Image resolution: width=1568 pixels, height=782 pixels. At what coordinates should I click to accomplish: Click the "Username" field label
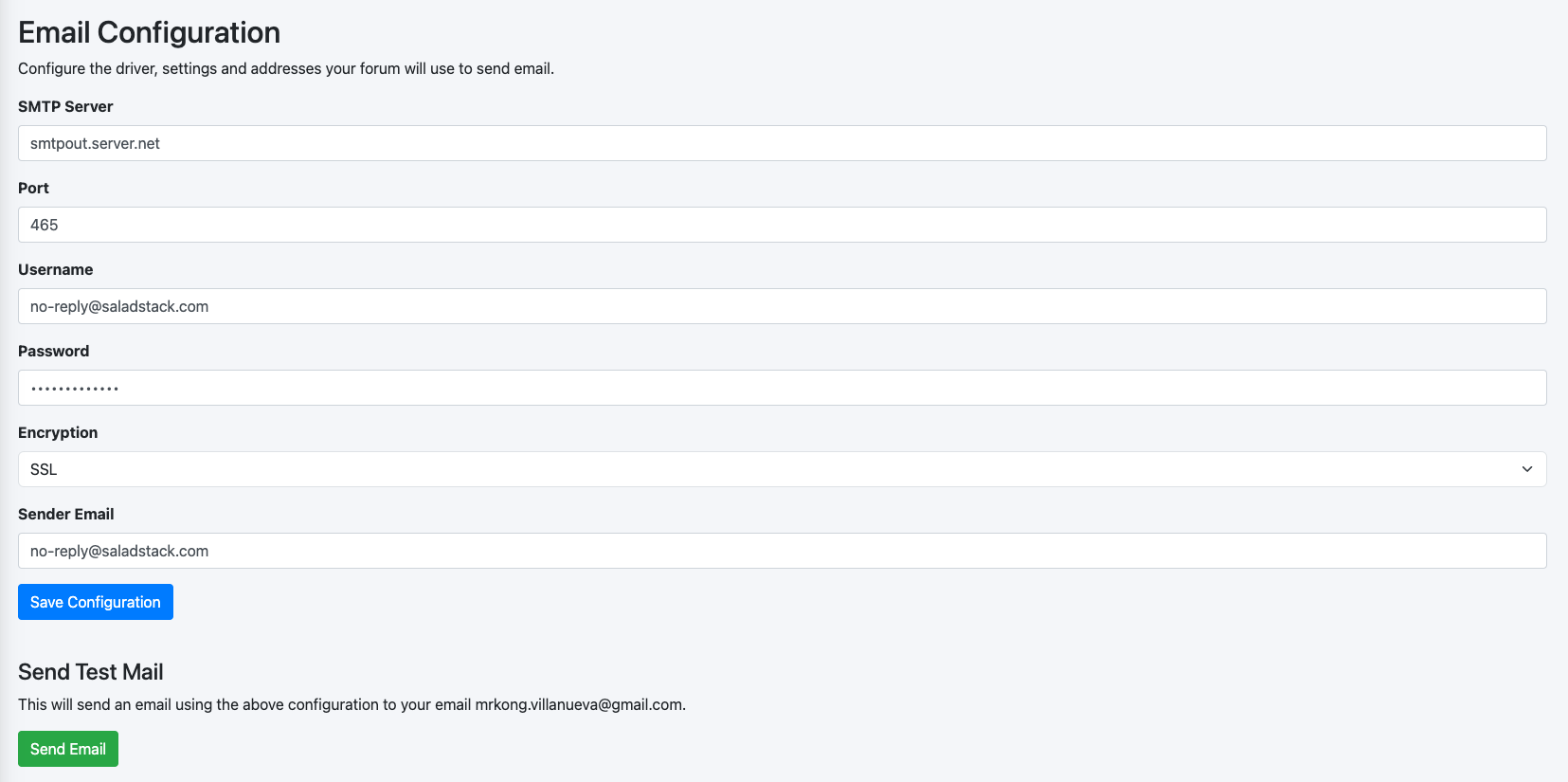point(56,269)
